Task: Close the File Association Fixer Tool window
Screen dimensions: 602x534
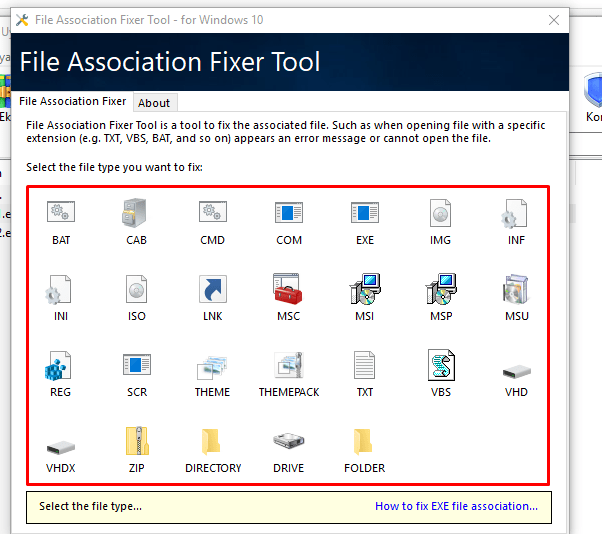Action: tap(554, 20)
